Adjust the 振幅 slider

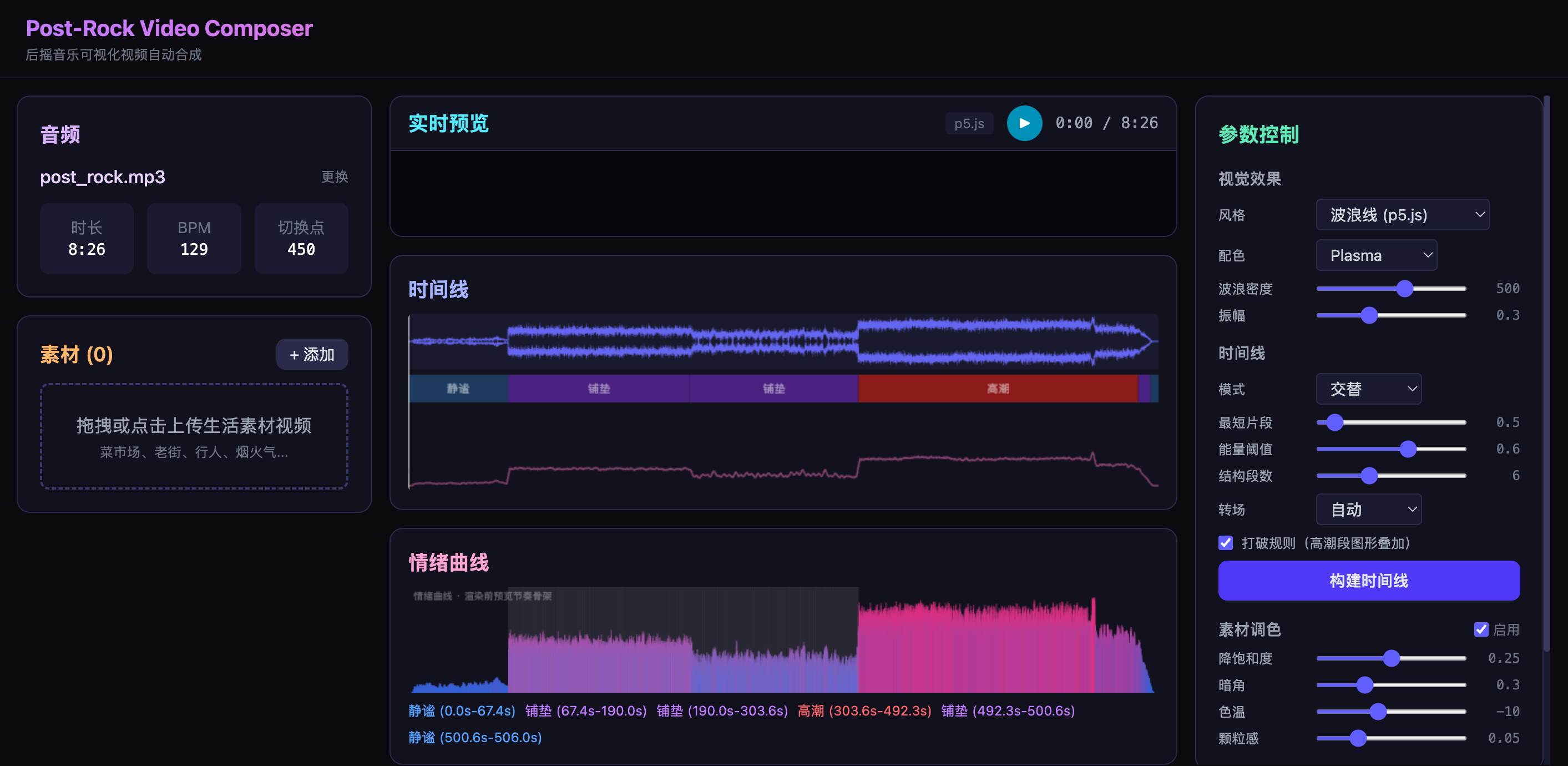1391,315
